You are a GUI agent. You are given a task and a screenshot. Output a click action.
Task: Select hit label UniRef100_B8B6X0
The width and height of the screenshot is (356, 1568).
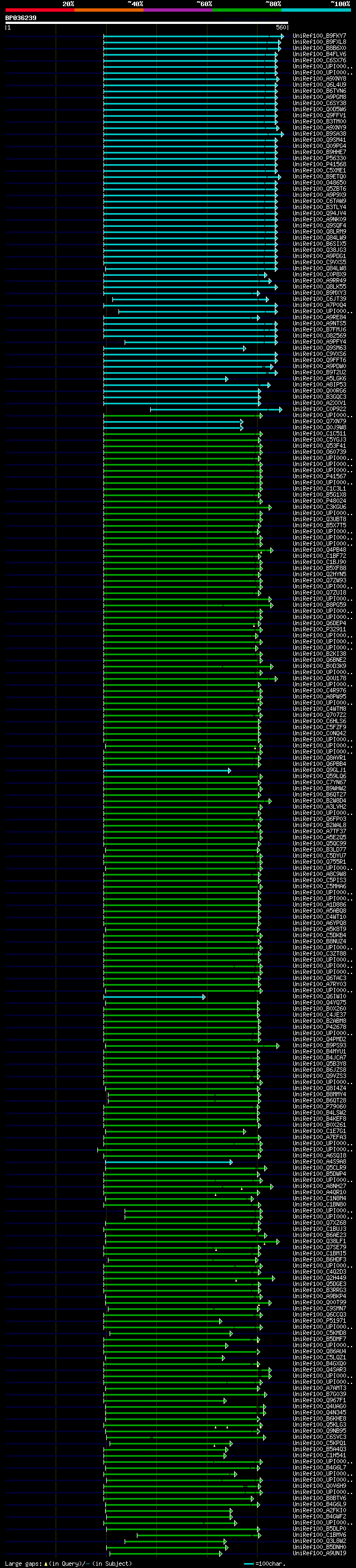coord(319,48)
